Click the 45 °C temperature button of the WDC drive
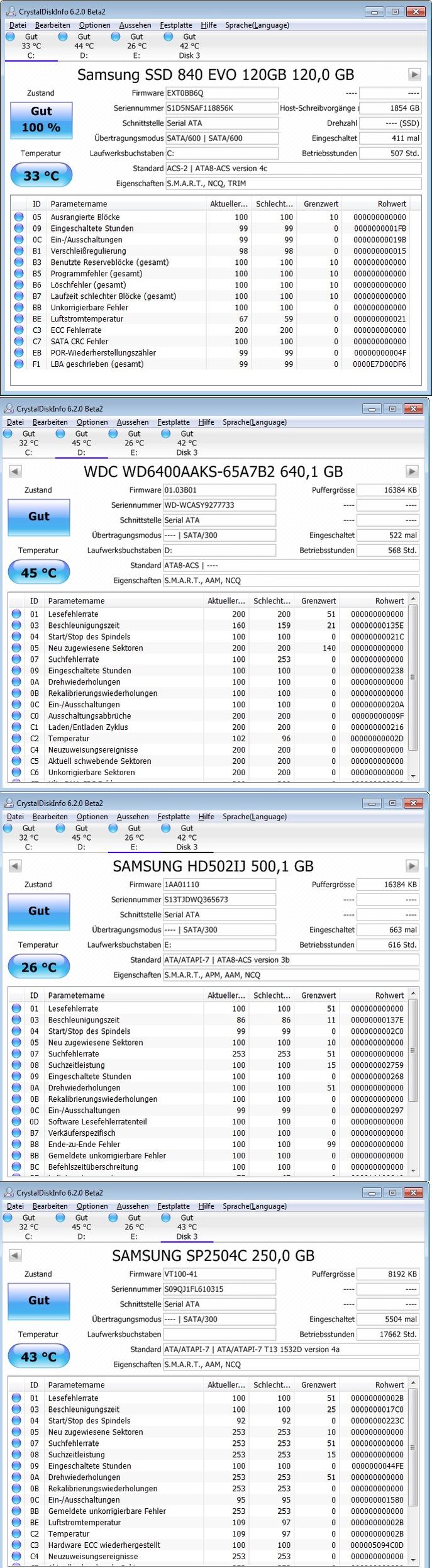 coord(39,573)
